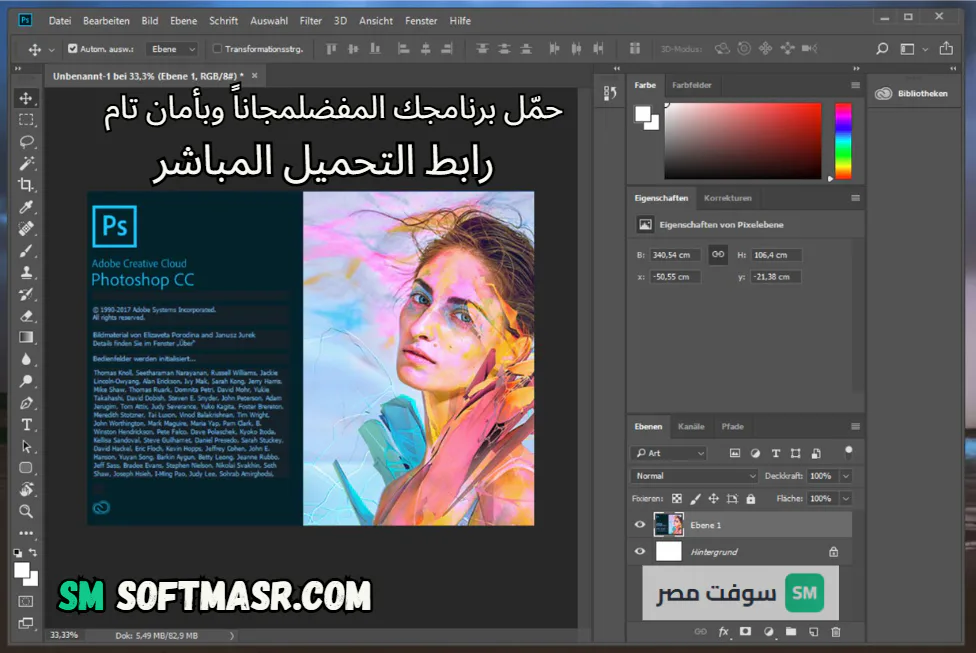Select the Brush tool
Viewport: 976px width, 653px height.
pyautogui.click(x=26, y=251)
